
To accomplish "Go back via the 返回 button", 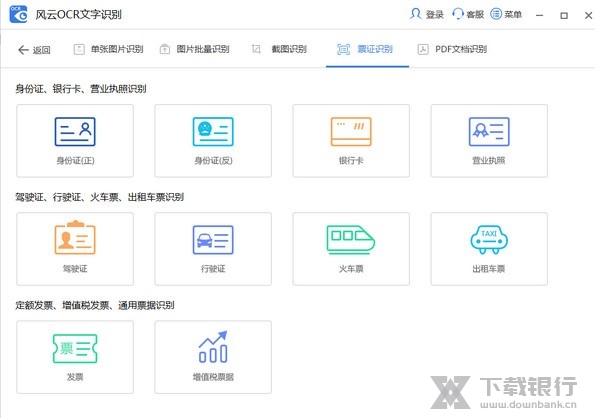I will [34, 50].
